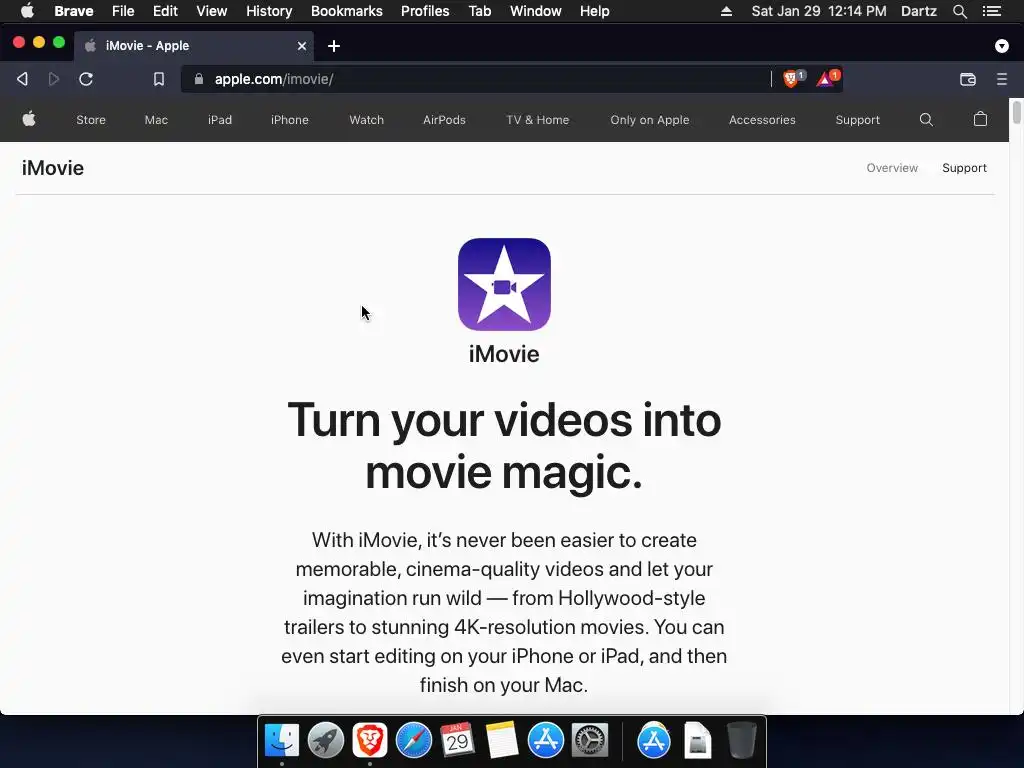Open Spotlight search in menu bar
This screenshot has height=768, width=1024.
tap(960, 11)
